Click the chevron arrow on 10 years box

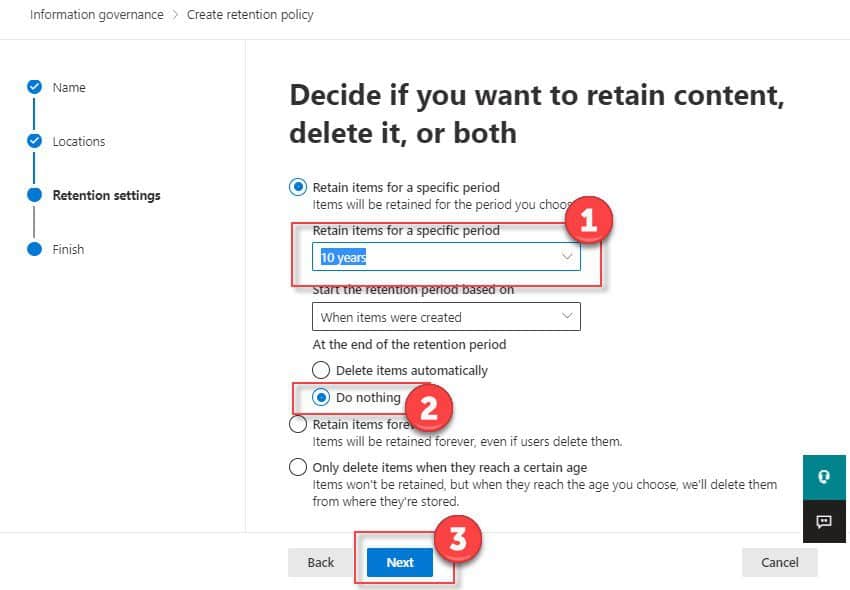[x=567, y=256]
